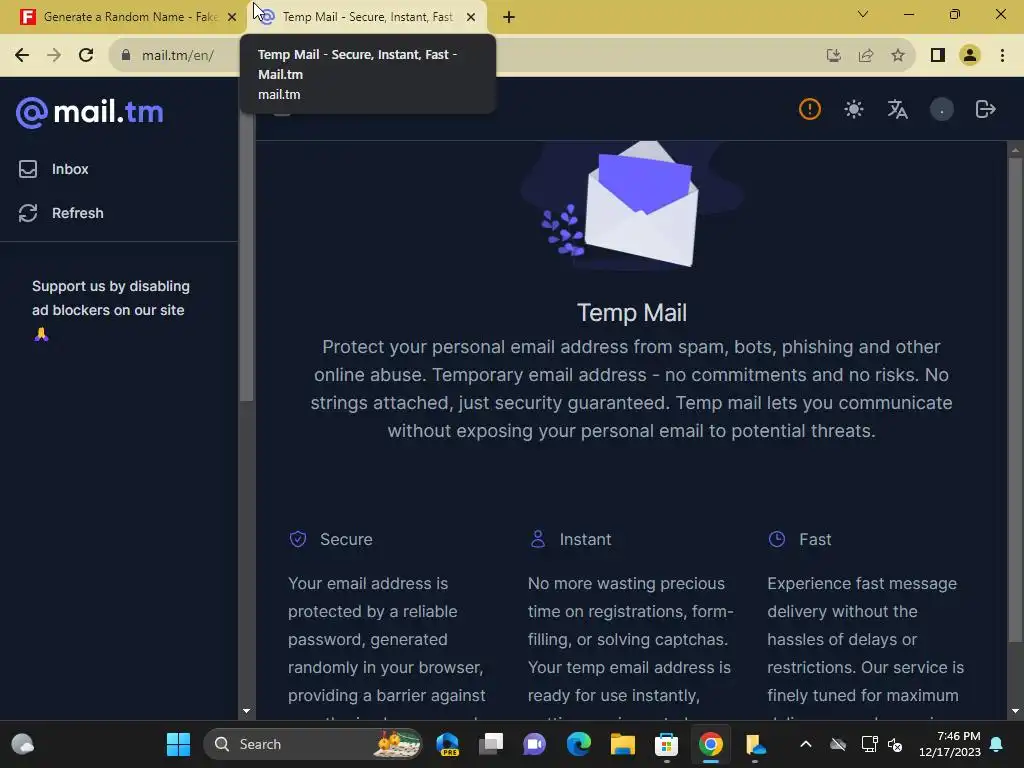Viewport: 1024px width, 768px height.
Task: Reload the current page
Action: tap(86, 55)
